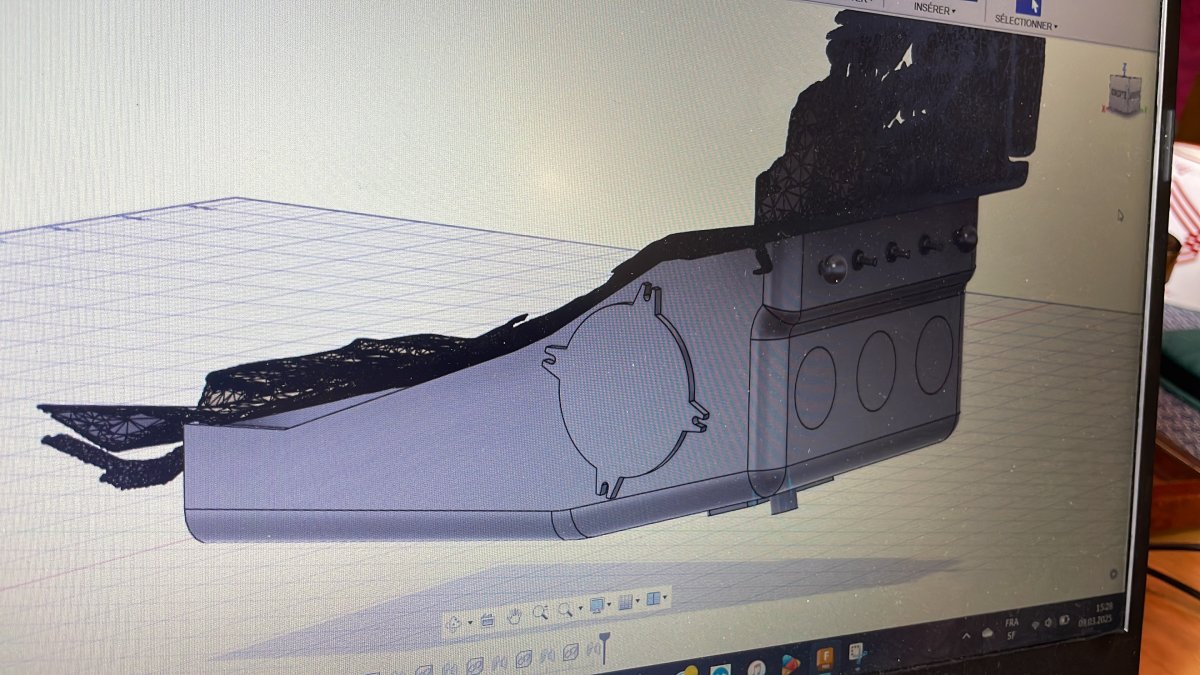The height and width of the screenshot is (675, 1200).
Task: Activate the Pan hand tool
Action: [x=514, y=615]
